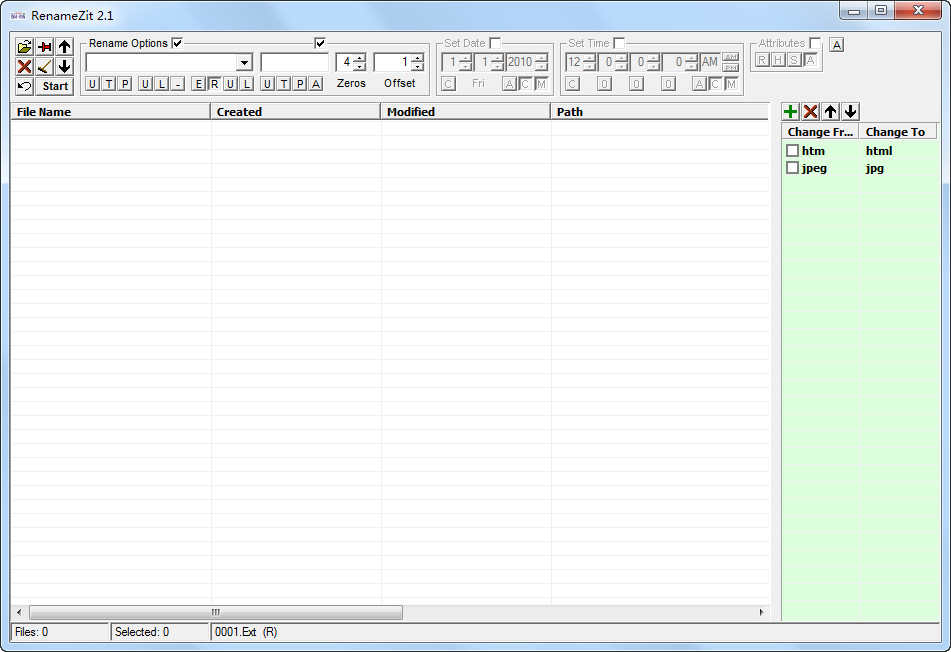
Task: Delete extension rule with red X above Change From
Action: [810, 111]
